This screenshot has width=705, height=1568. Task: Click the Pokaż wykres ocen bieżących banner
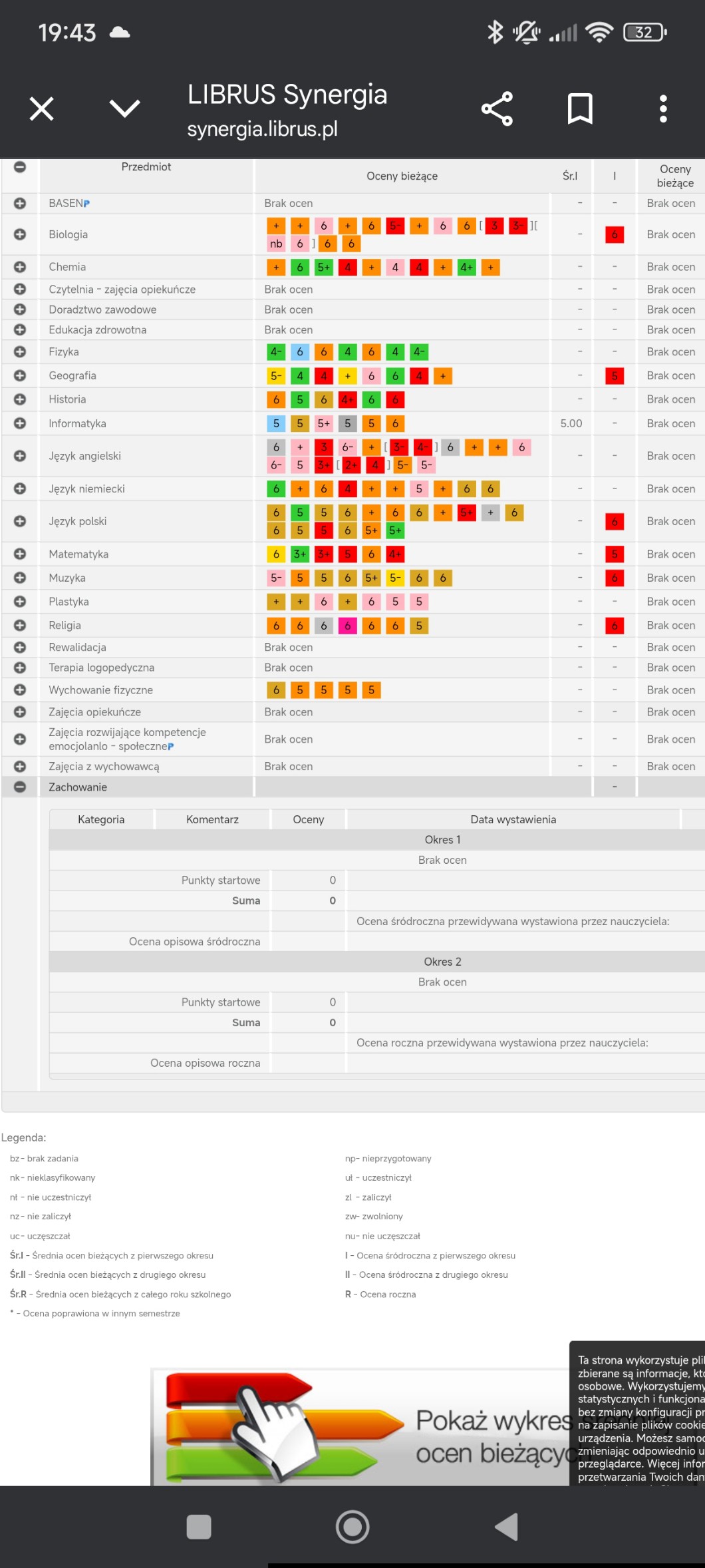(x=362, y=1428)
